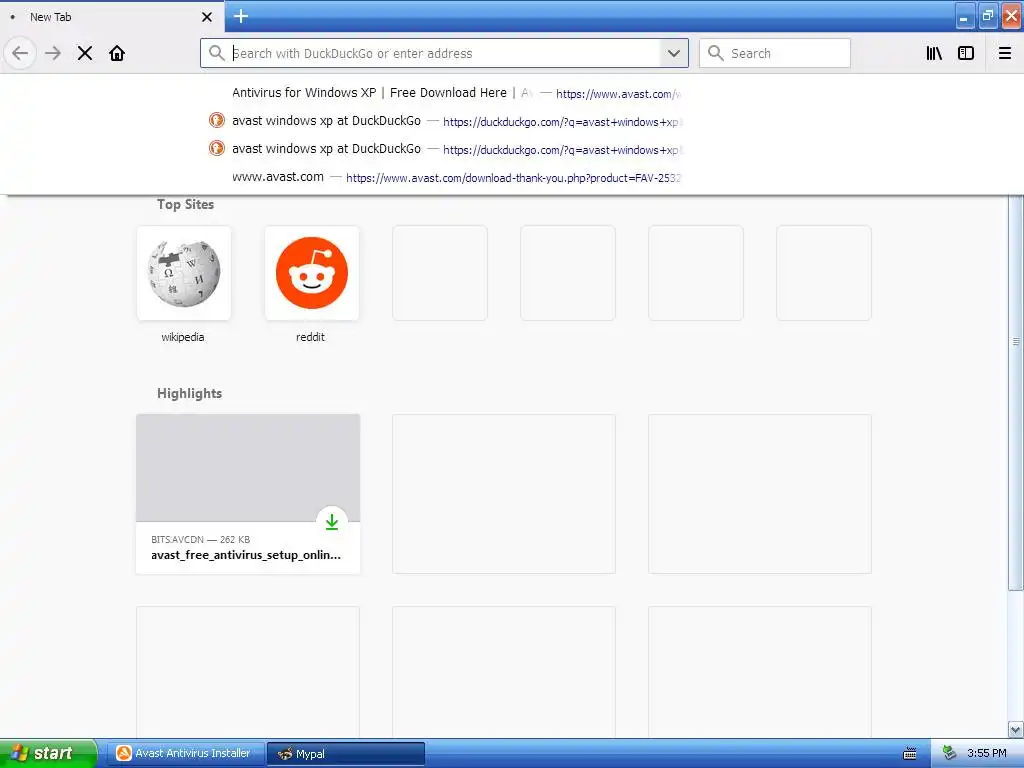1024x768 pixels.
Task: Click the address bar magnifier icon
Action: 217,53
